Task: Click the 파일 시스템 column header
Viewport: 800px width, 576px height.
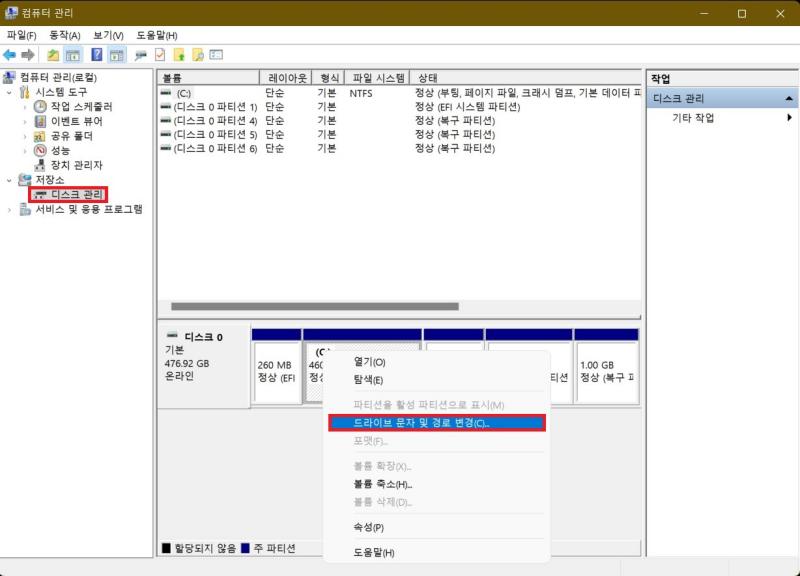Action: tap(378, 78)
